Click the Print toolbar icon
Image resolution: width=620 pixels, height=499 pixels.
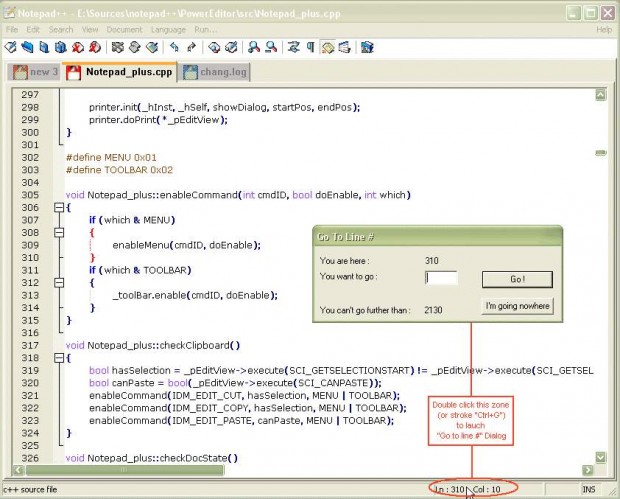click(367, 47)
